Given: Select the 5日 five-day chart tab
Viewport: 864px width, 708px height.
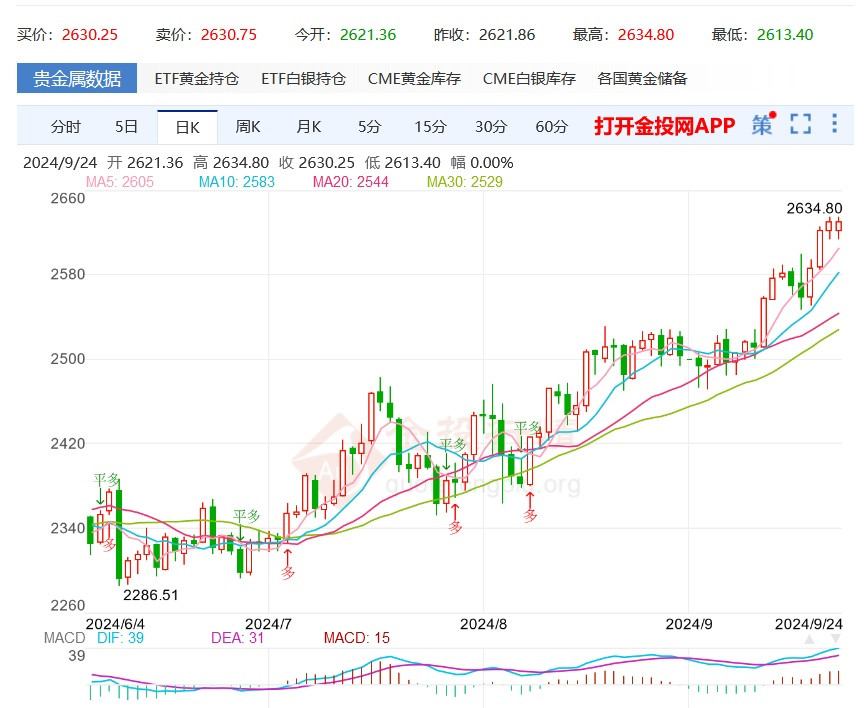Looking at the screenshot, I should (127, 126).
